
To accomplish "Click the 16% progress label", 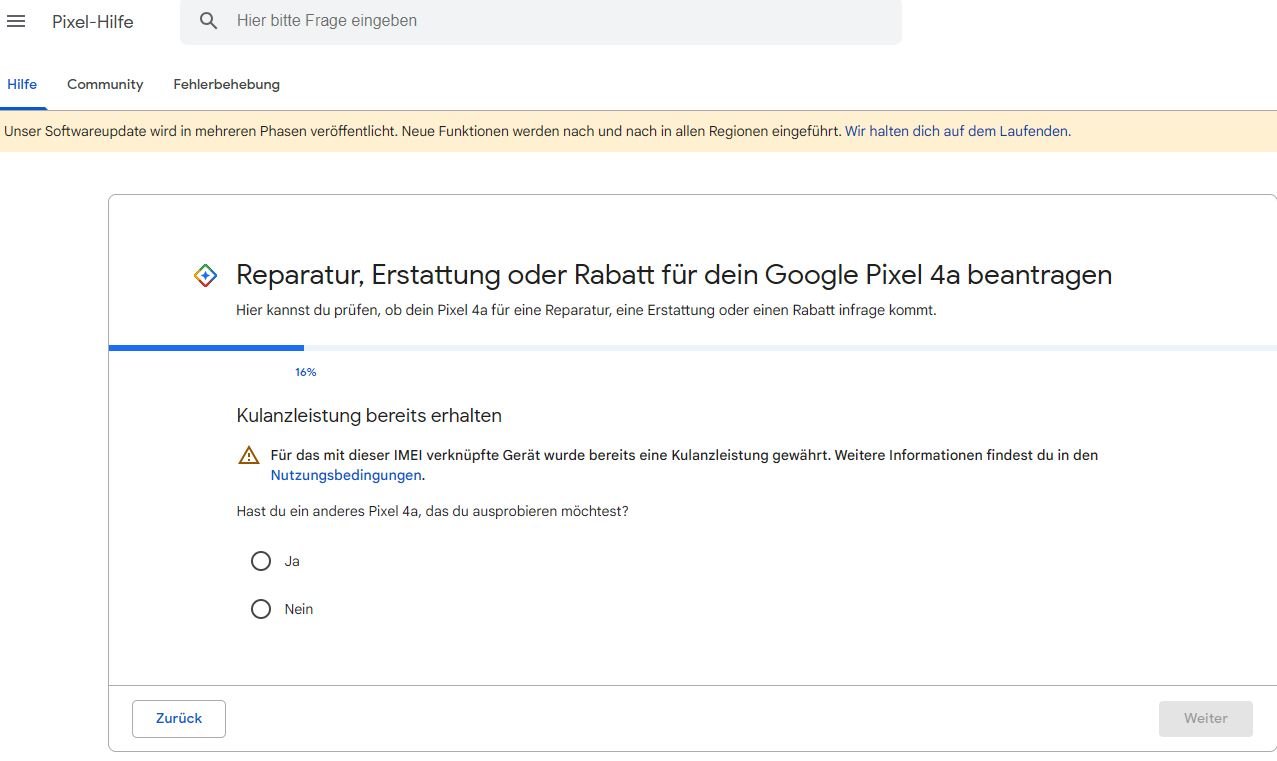I will [x=305, y=373].
